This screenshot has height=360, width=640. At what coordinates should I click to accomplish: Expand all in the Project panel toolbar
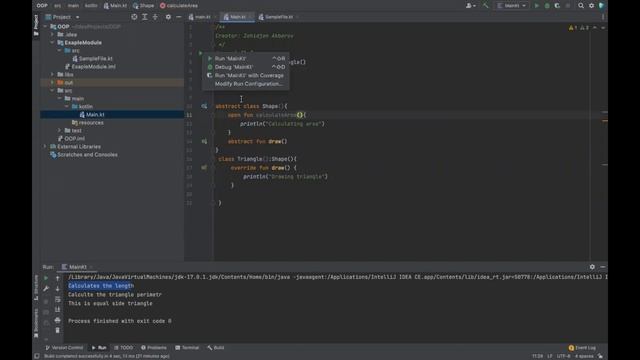(144, 17)
